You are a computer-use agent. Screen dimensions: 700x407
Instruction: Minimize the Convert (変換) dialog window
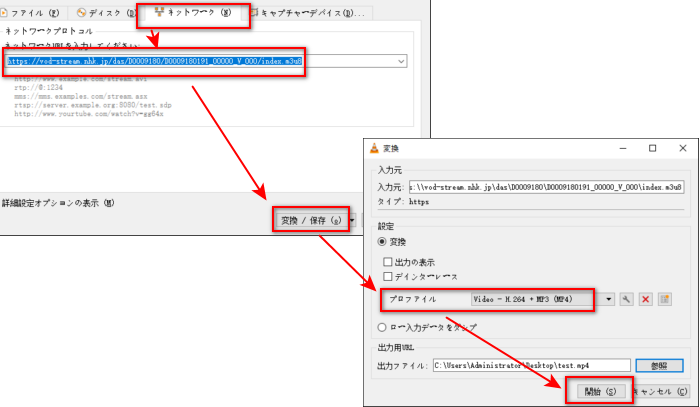point(623,148)
